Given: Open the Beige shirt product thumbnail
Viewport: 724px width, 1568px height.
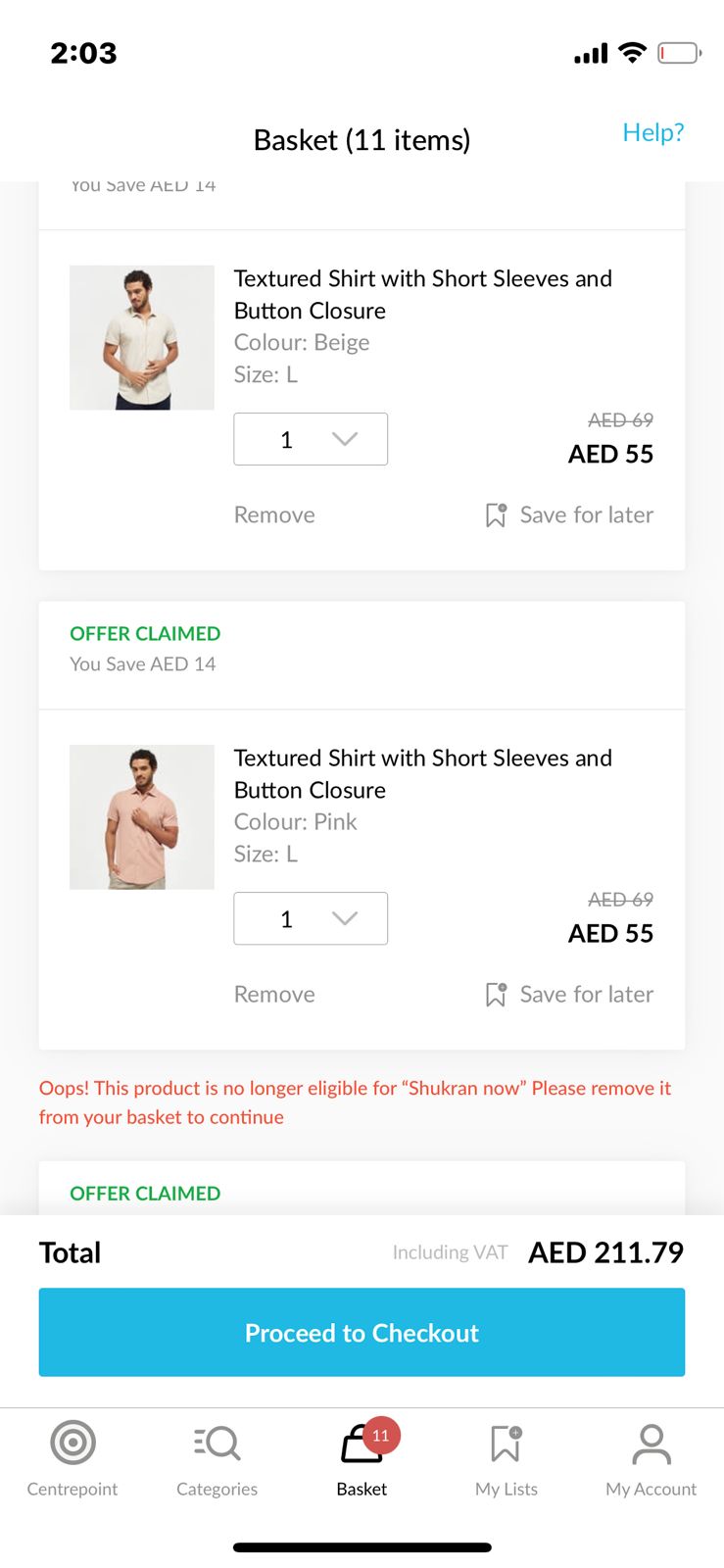Looking at the screenshot, I should pyautogui.click(x=142, y=337).
